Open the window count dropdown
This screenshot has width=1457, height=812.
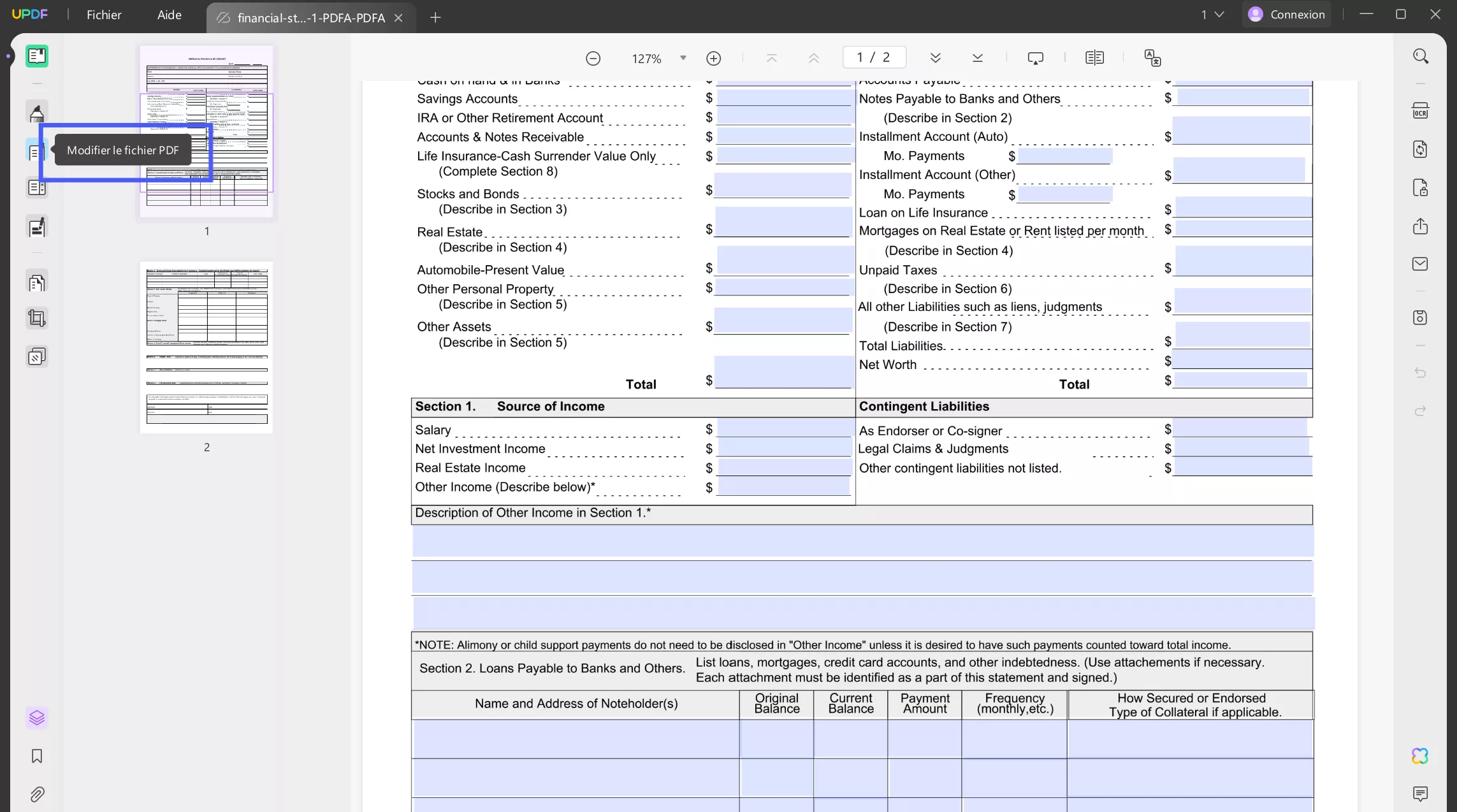point(1212,15)
